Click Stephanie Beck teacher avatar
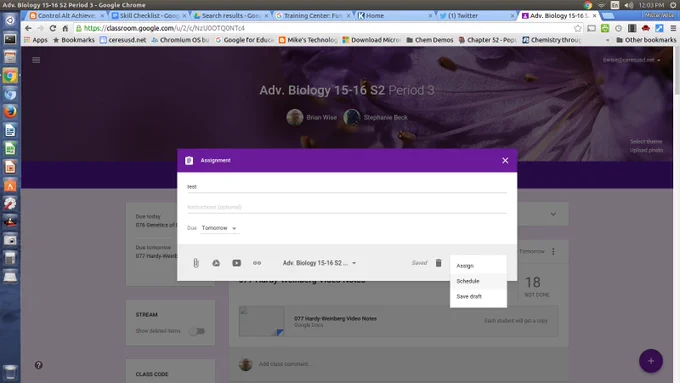Screen dimensions: 680x383 tap(352, 117)
